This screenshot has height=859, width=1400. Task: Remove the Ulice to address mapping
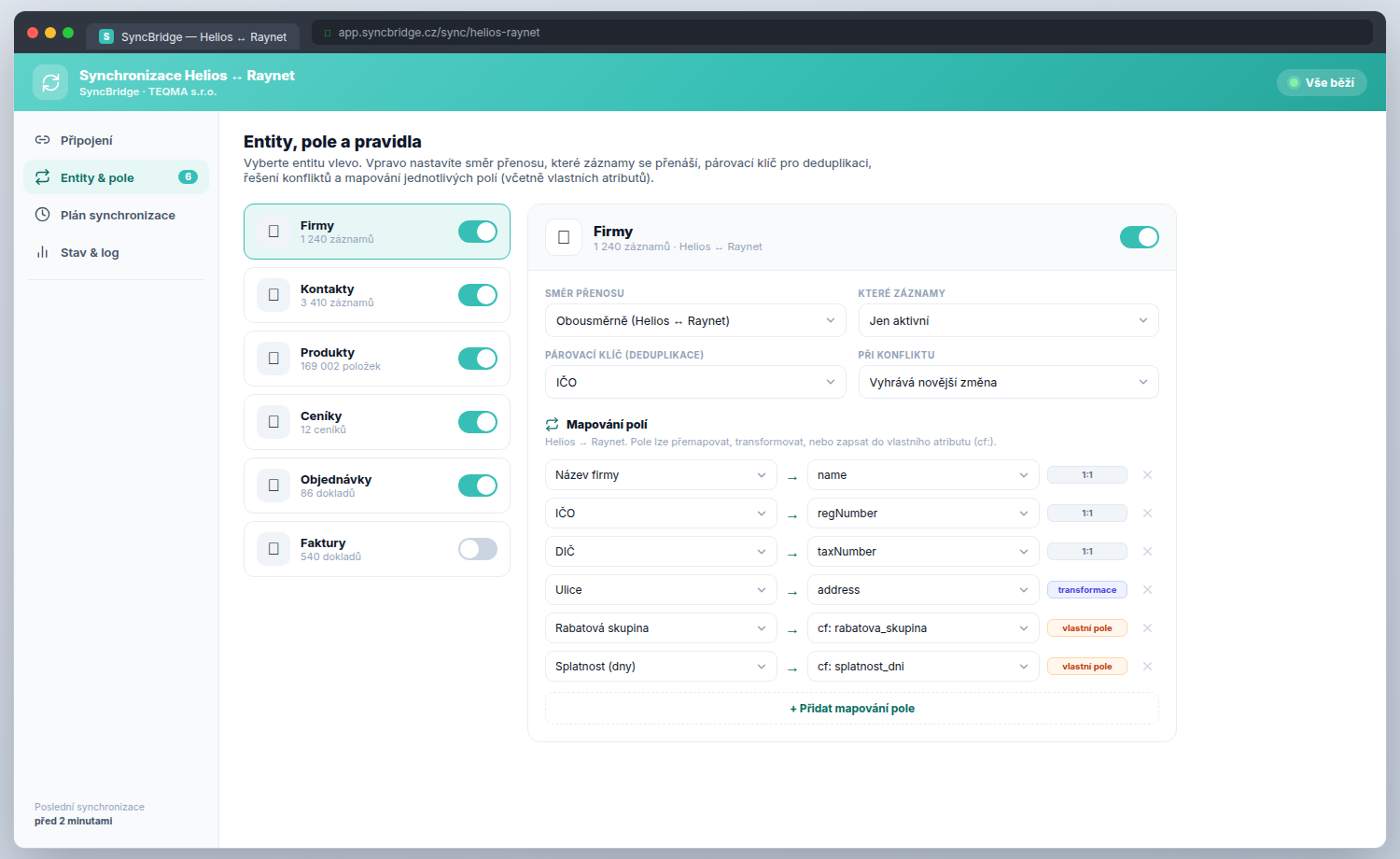[x=1147, y=590]
